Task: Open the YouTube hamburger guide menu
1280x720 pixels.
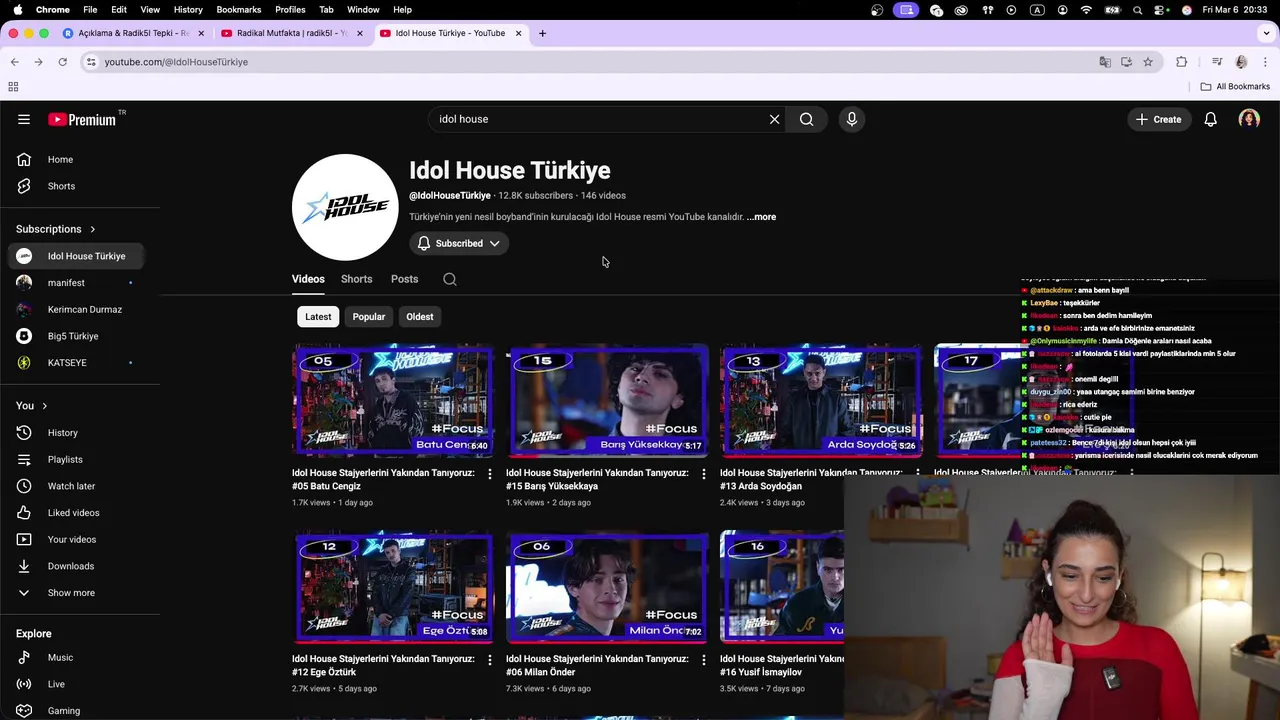Action: 24,119
